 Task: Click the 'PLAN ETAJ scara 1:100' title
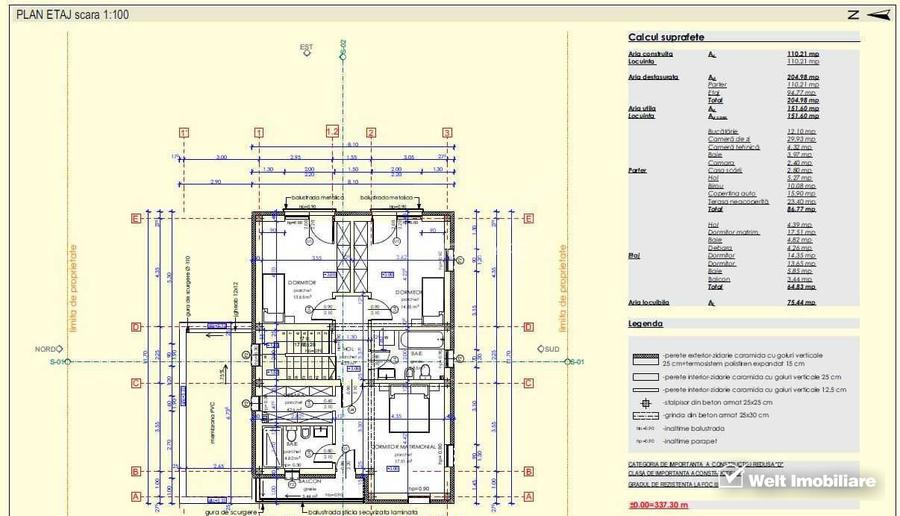click(x=72, y=15)
